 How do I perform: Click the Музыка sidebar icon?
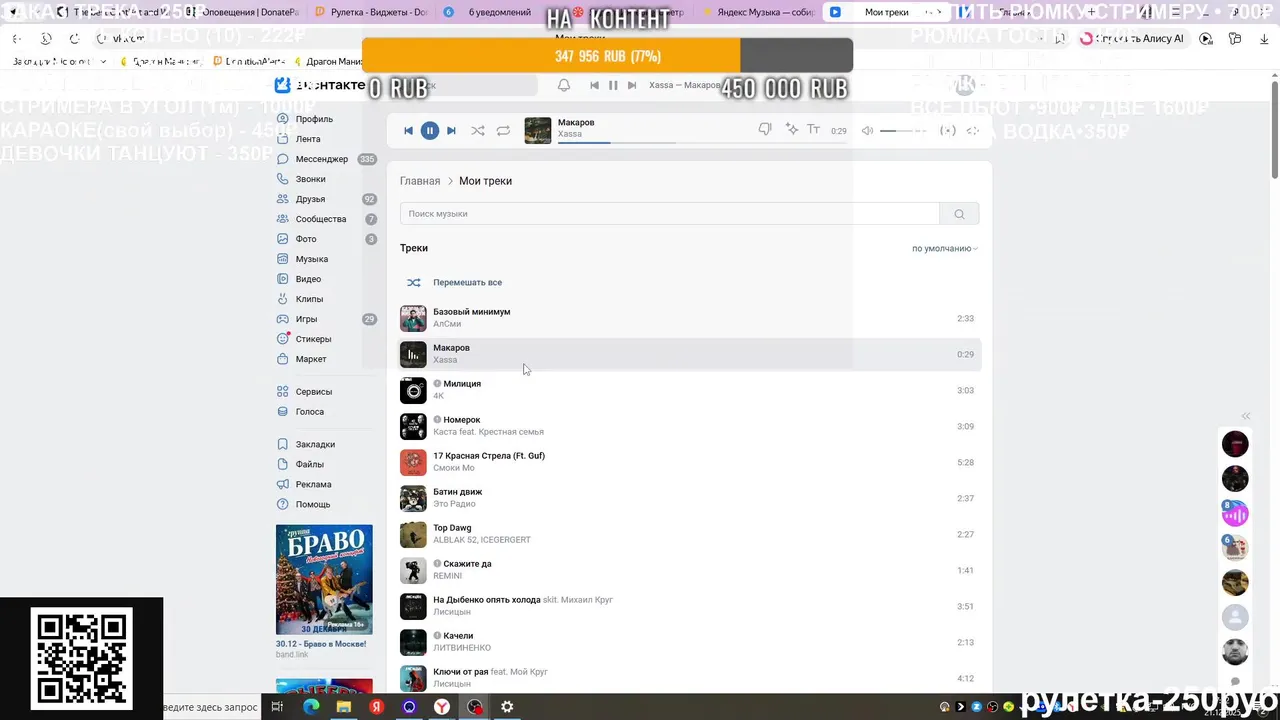(x=283, y=259)
